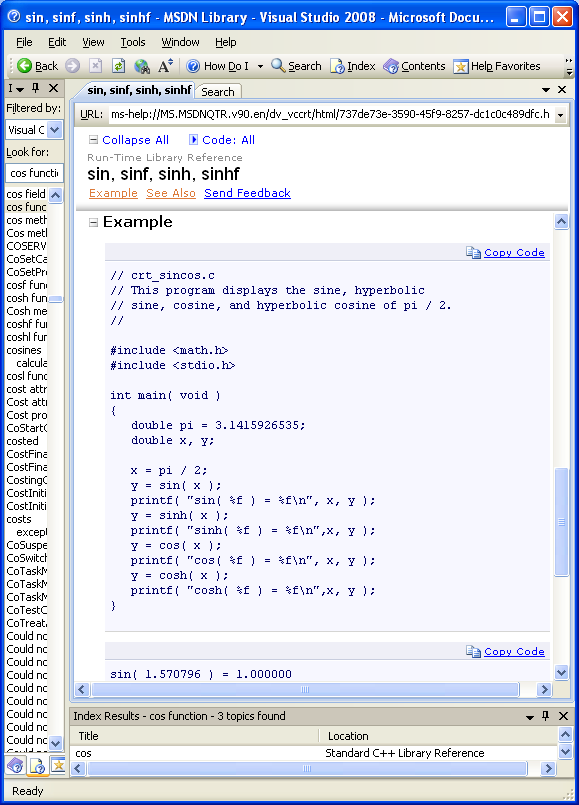Screen dimensions: 579x805
Task: Click the toolbar options overflow chevron
Action: (568, 66)
